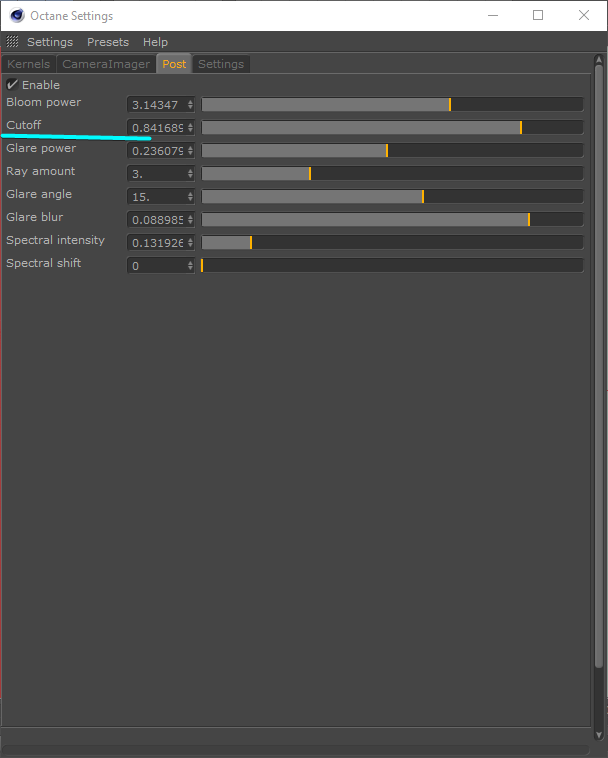Click Glare blur stepper arrows
This screenshot has height=758, width=608.
click(x=190, y=219)
